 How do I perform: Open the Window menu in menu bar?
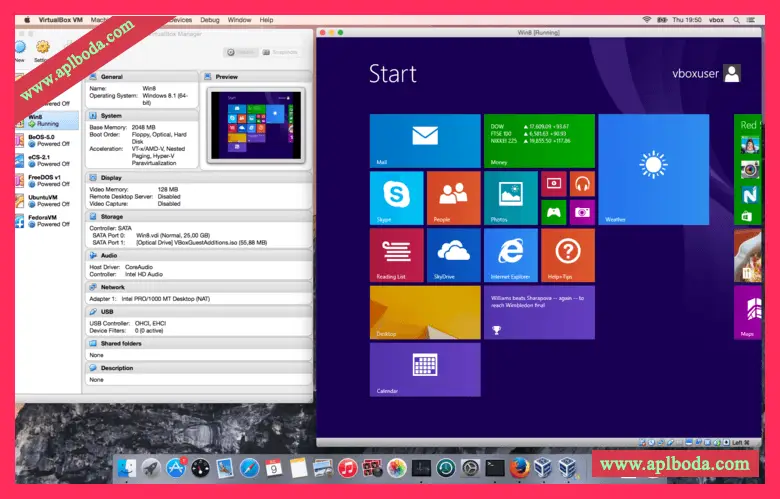click(x=239, y=19)
